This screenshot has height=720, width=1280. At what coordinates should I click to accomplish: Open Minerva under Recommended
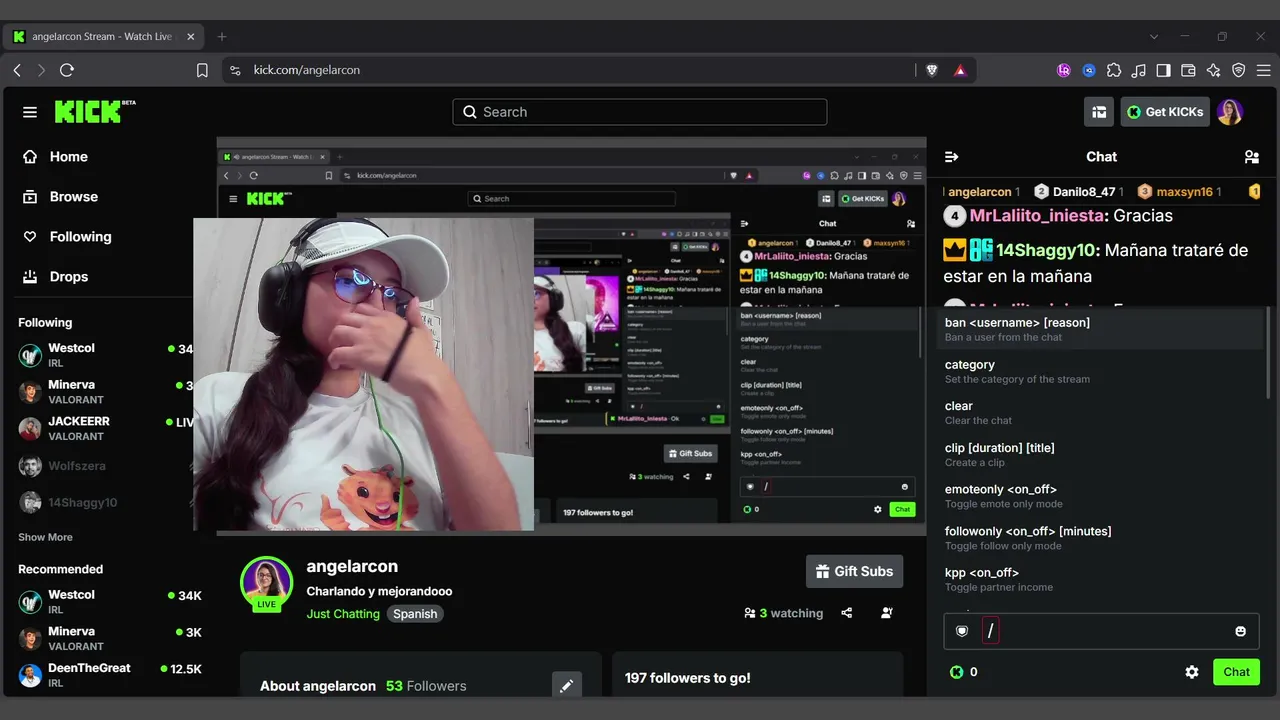pyautogui.click(x=110, y=638)
